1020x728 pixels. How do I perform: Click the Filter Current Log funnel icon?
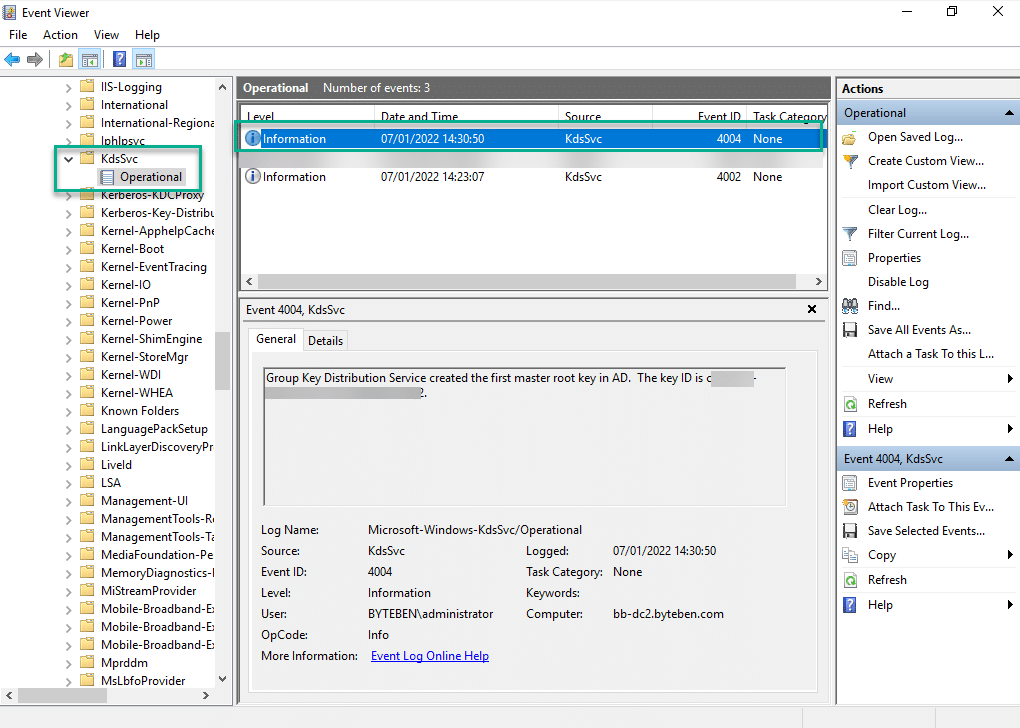click(x=850, y=234)
